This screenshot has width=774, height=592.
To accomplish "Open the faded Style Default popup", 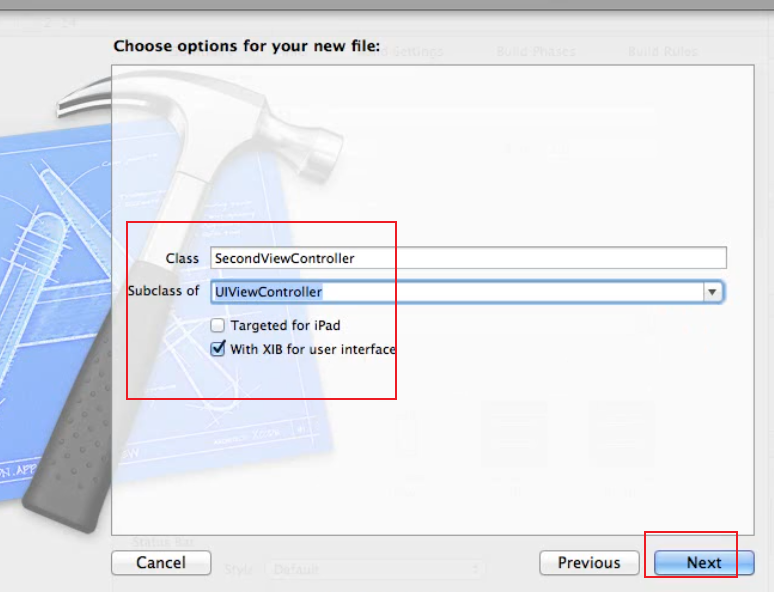I will point(375,569).
